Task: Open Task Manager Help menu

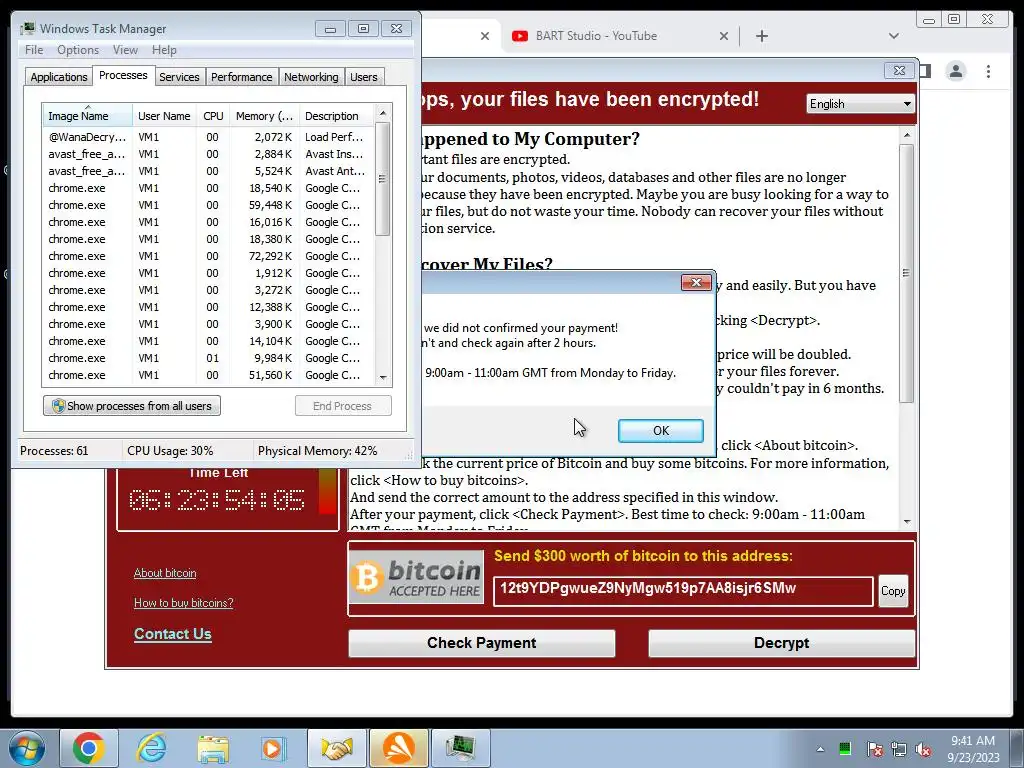Action: (164, 50)
